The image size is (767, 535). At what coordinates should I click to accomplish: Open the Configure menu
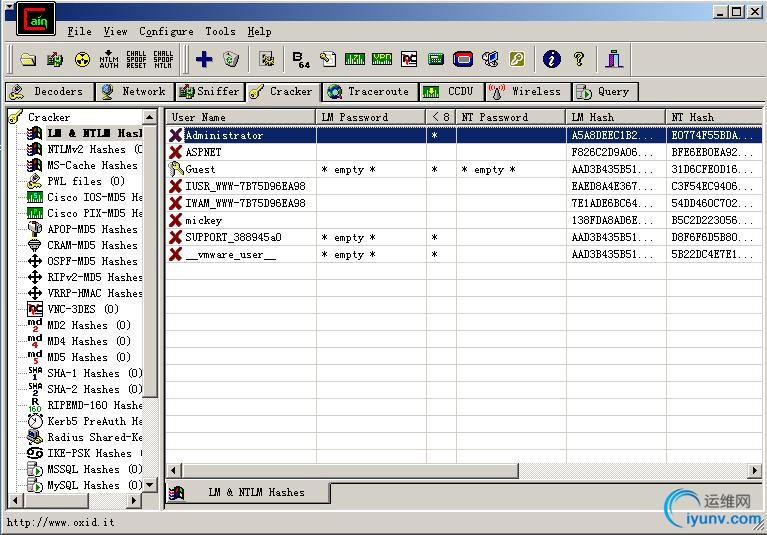tap(166, 31)
